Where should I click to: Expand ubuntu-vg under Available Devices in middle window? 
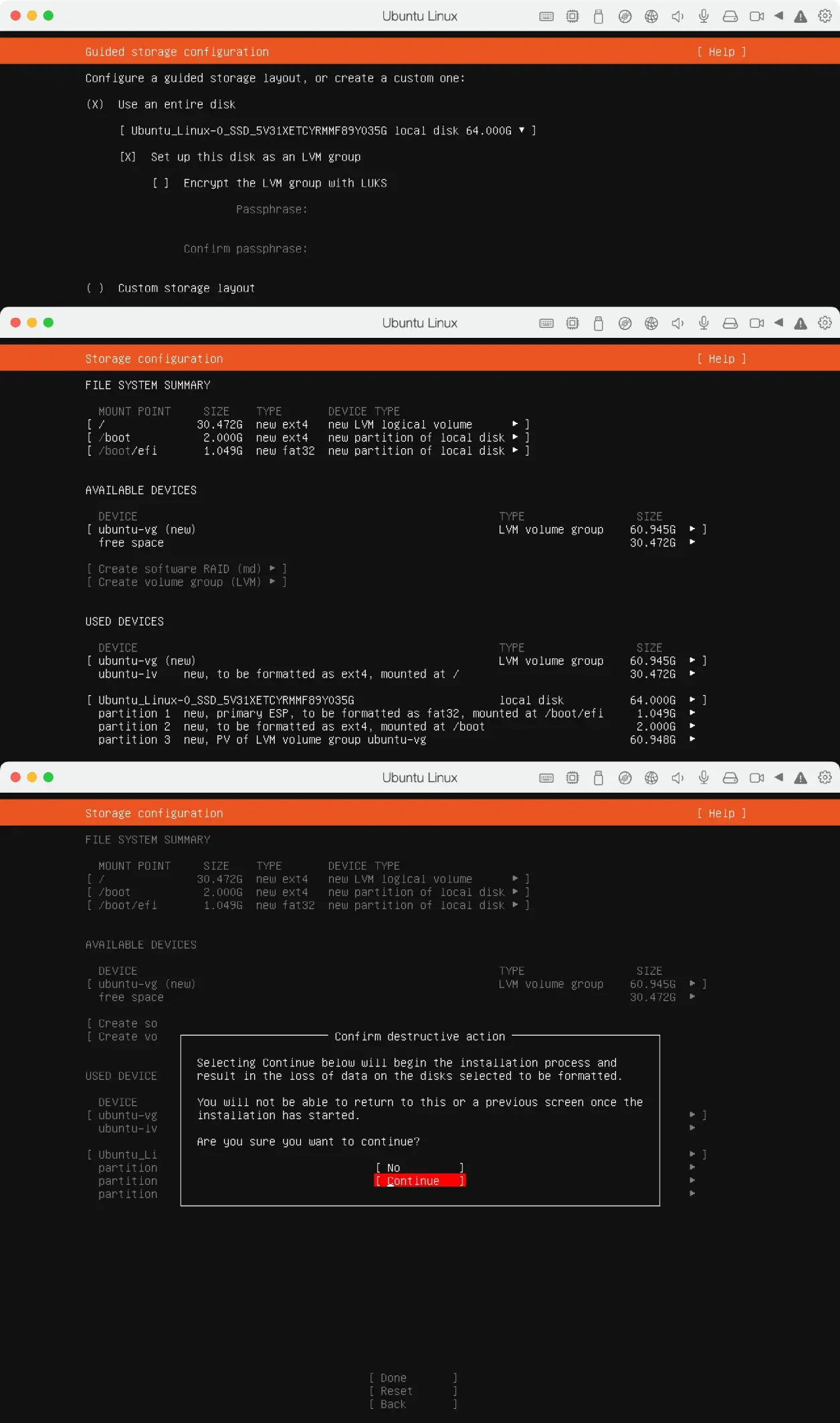click(x=397, y=529)
